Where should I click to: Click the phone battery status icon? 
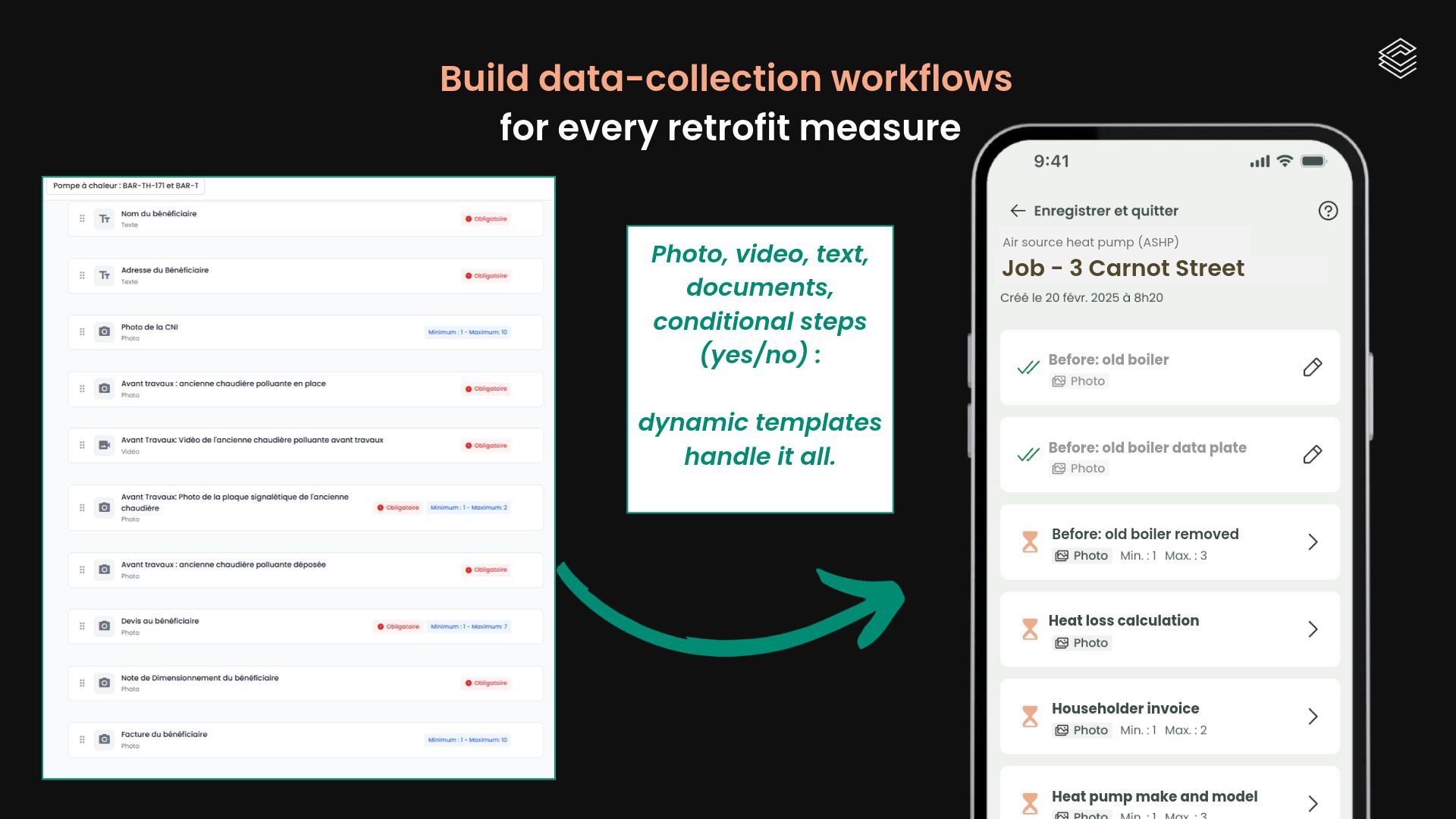click(1313, 161)
